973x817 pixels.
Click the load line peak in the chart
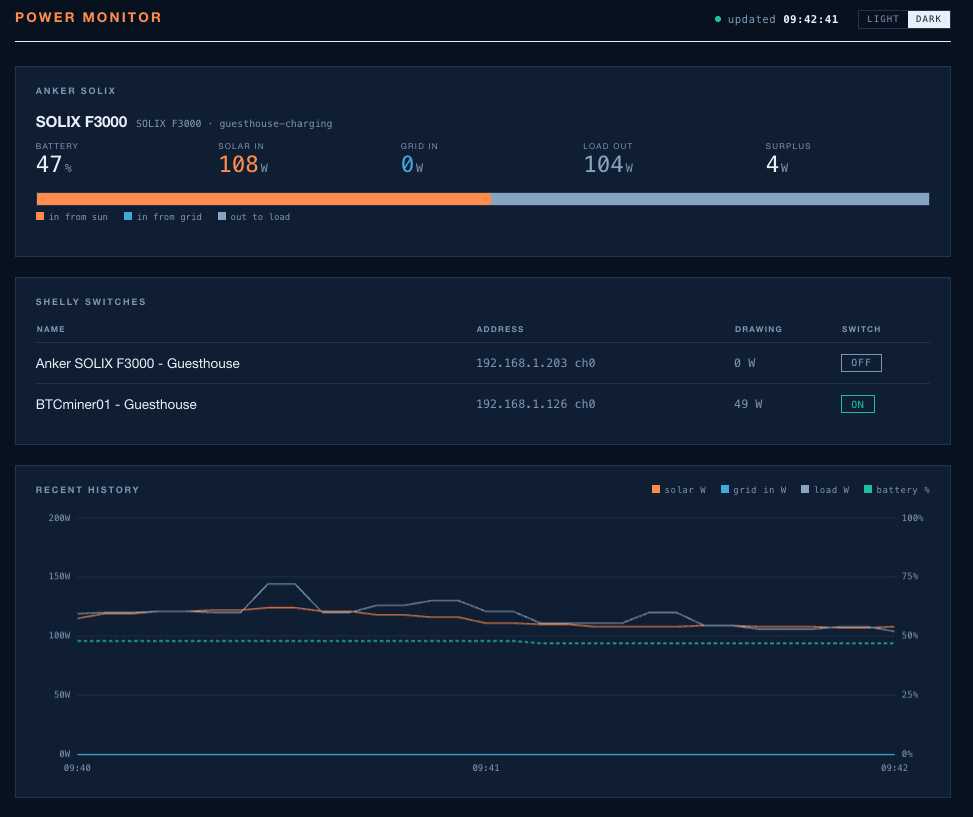281,584
